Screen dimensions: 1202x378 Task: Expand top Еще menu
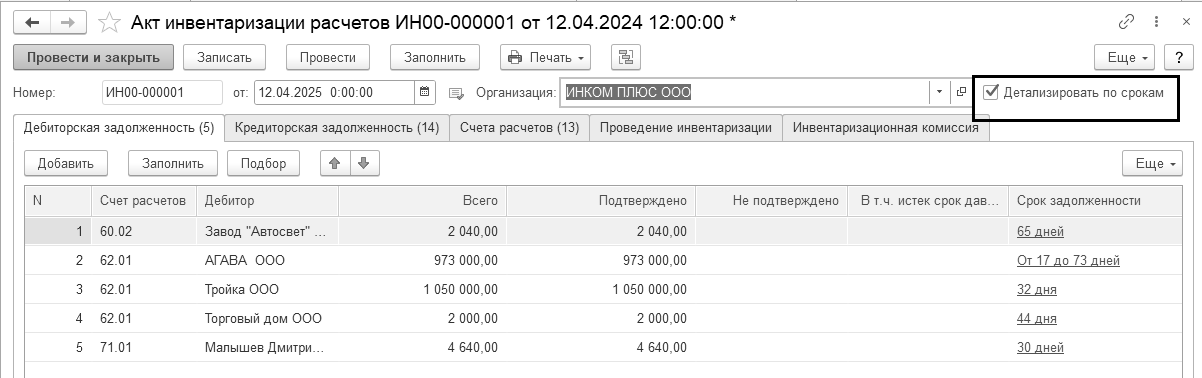[x=1126, y=57]
